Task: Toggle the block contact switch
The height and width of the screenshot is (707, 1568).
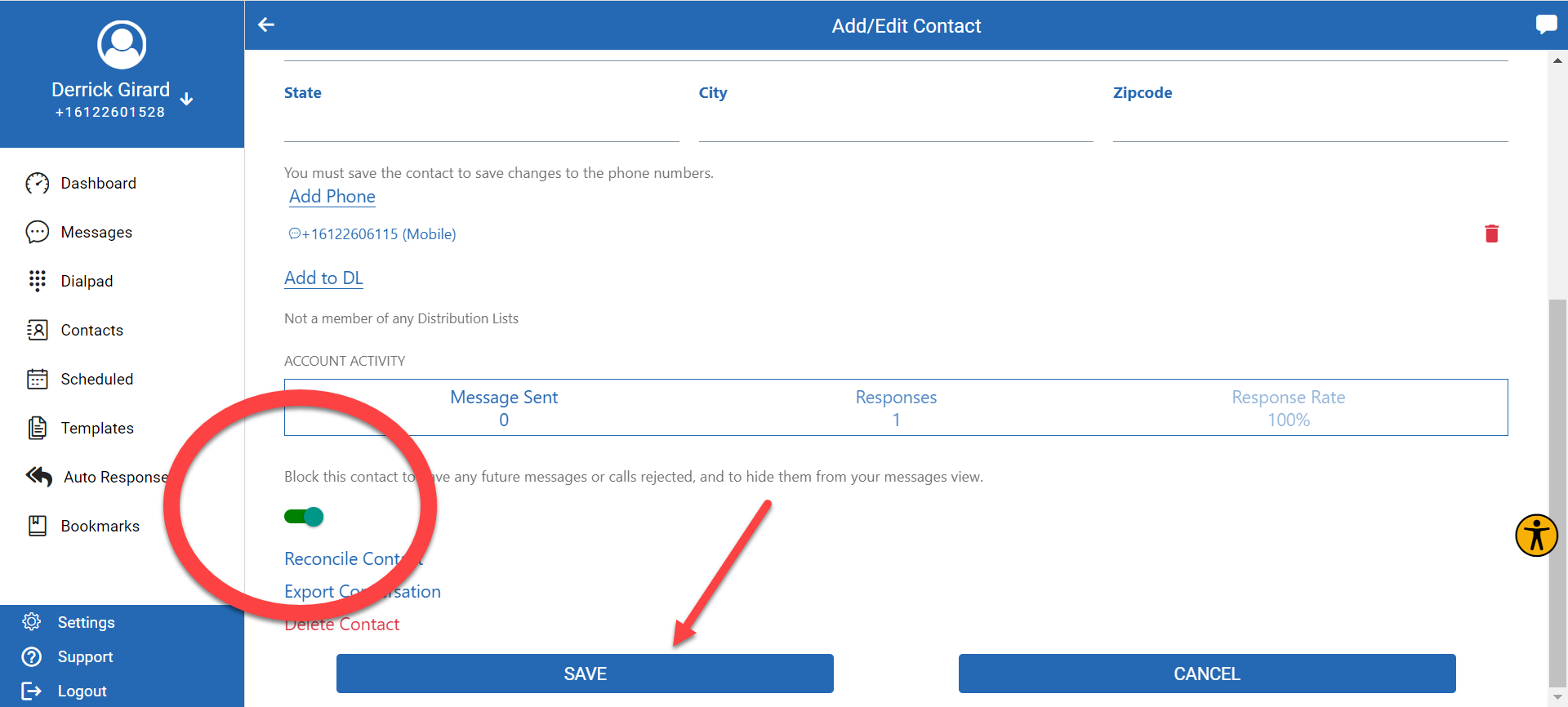Action: tap(305, 517)
